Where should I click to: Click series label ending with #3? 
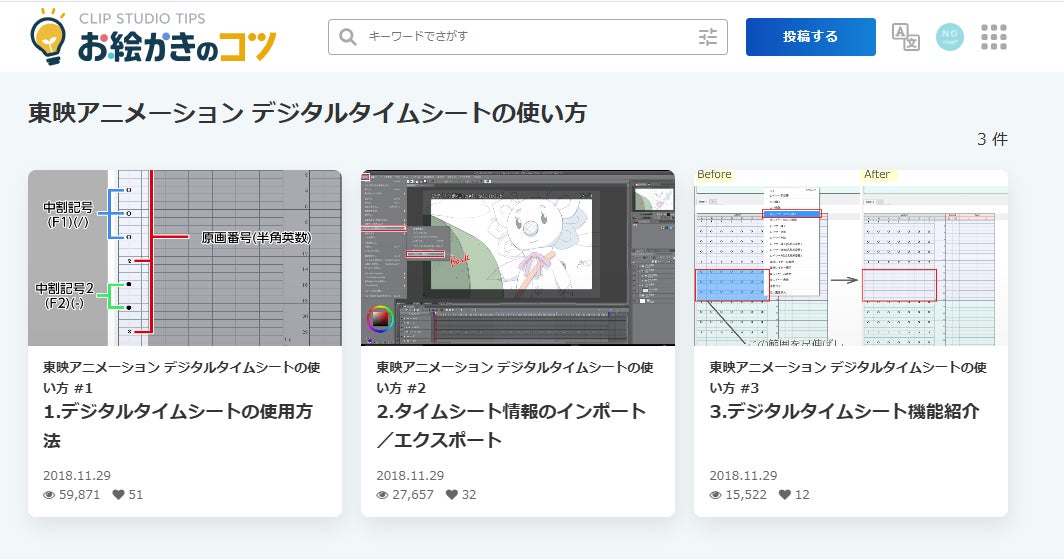(848, 377)
